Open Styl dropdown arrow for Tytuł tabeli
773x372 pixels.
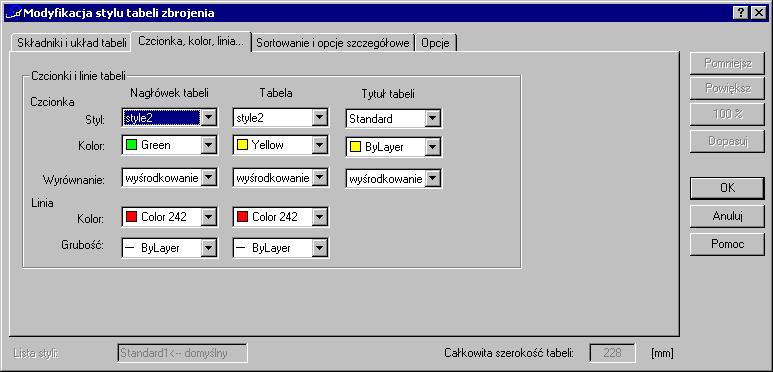(x=432, y=119)
